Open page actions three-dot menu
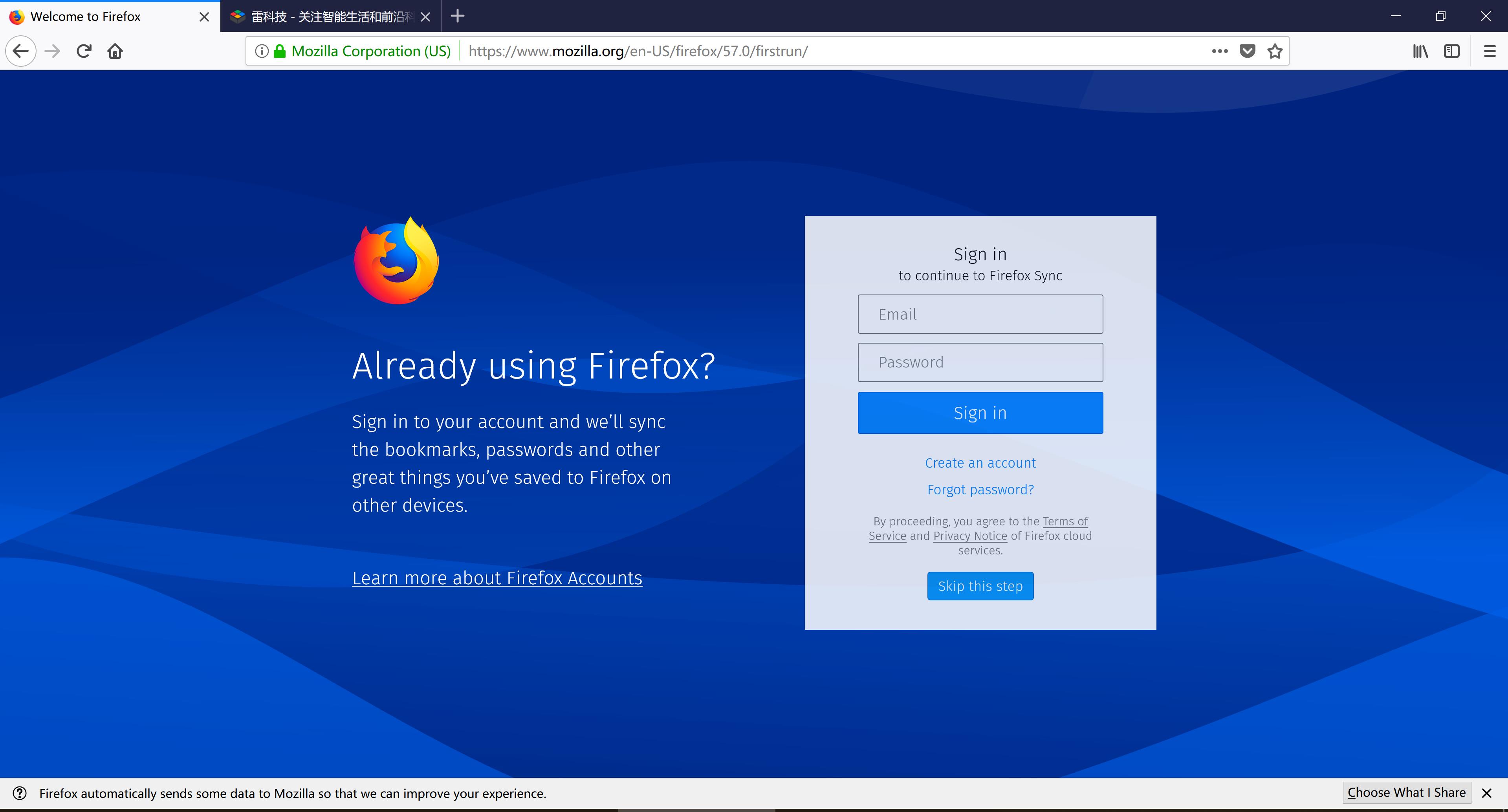 1220,51
